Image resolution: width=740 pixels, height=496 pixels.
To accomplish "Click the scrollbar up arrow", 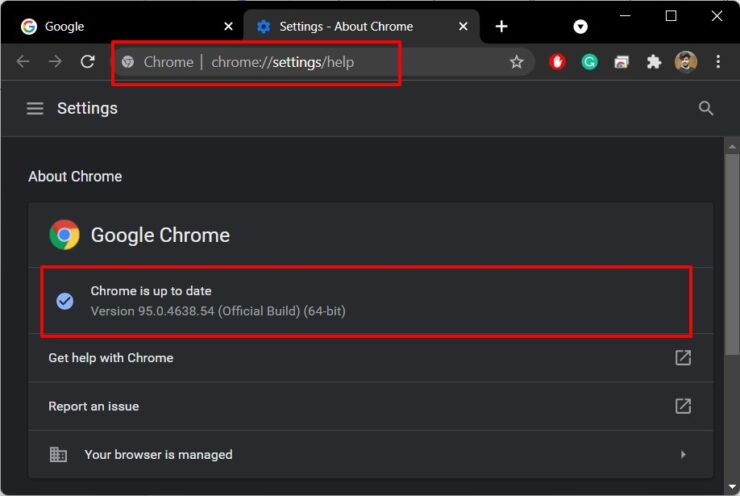I will (x=732, y=147).
